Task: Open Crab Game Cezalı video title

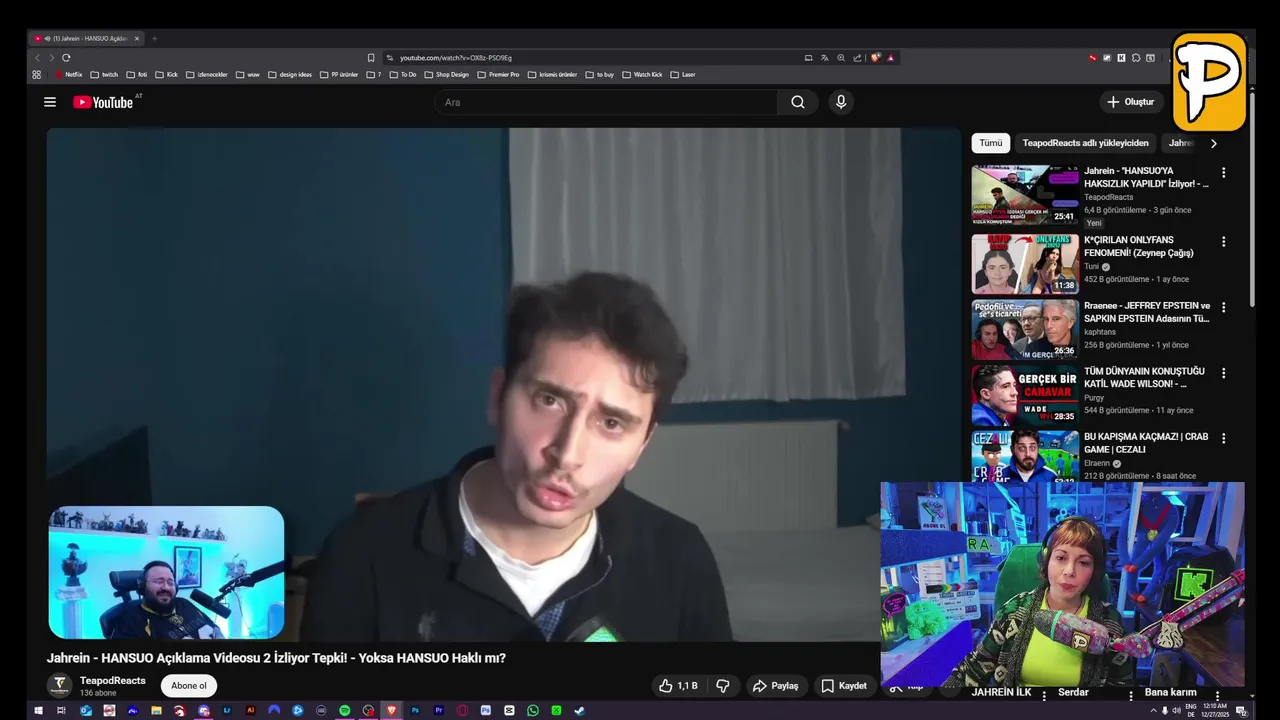Action: click(x=1146, y=443)
